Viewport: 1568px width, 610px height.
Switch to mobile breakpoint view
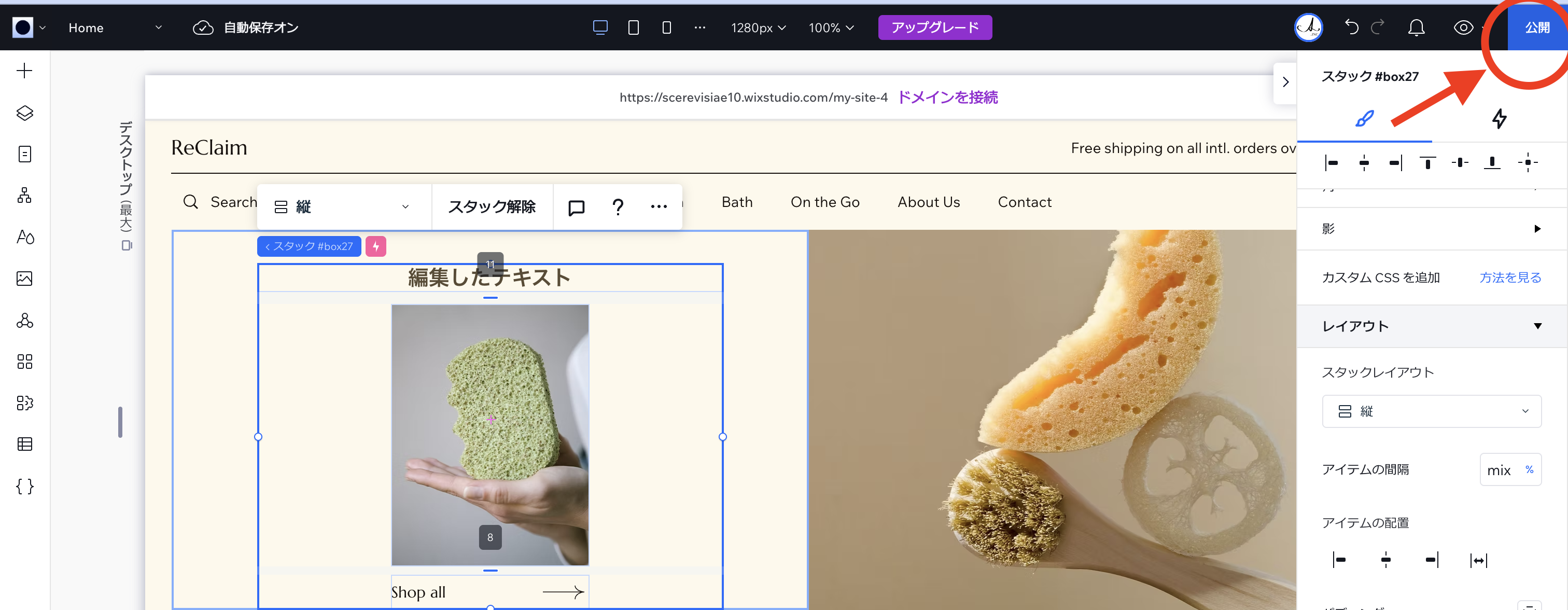(x=666, y=27)
